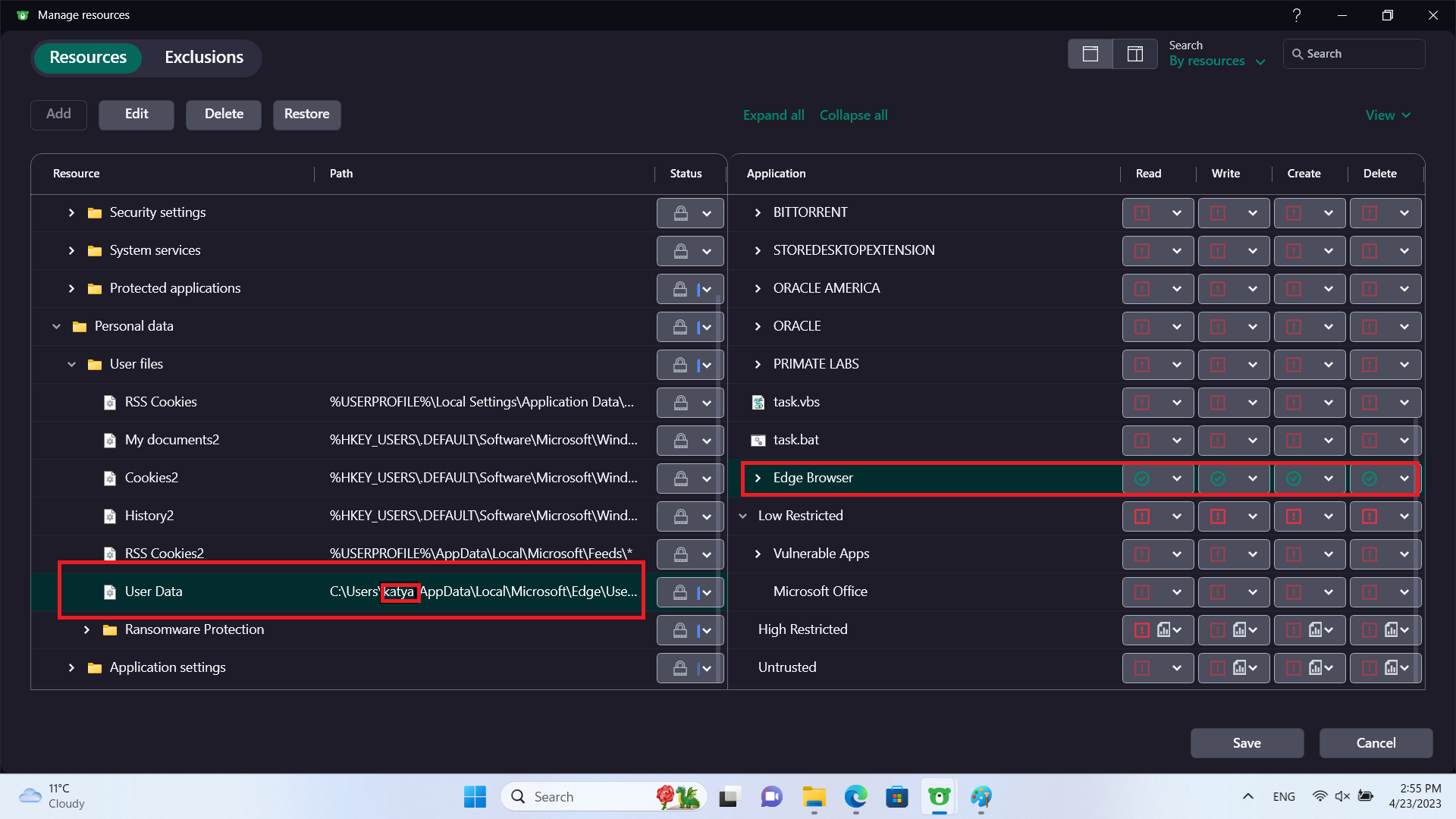
Task: Click Edge Browser's green Read permission checkmark
Action: tap(1141, 479)
